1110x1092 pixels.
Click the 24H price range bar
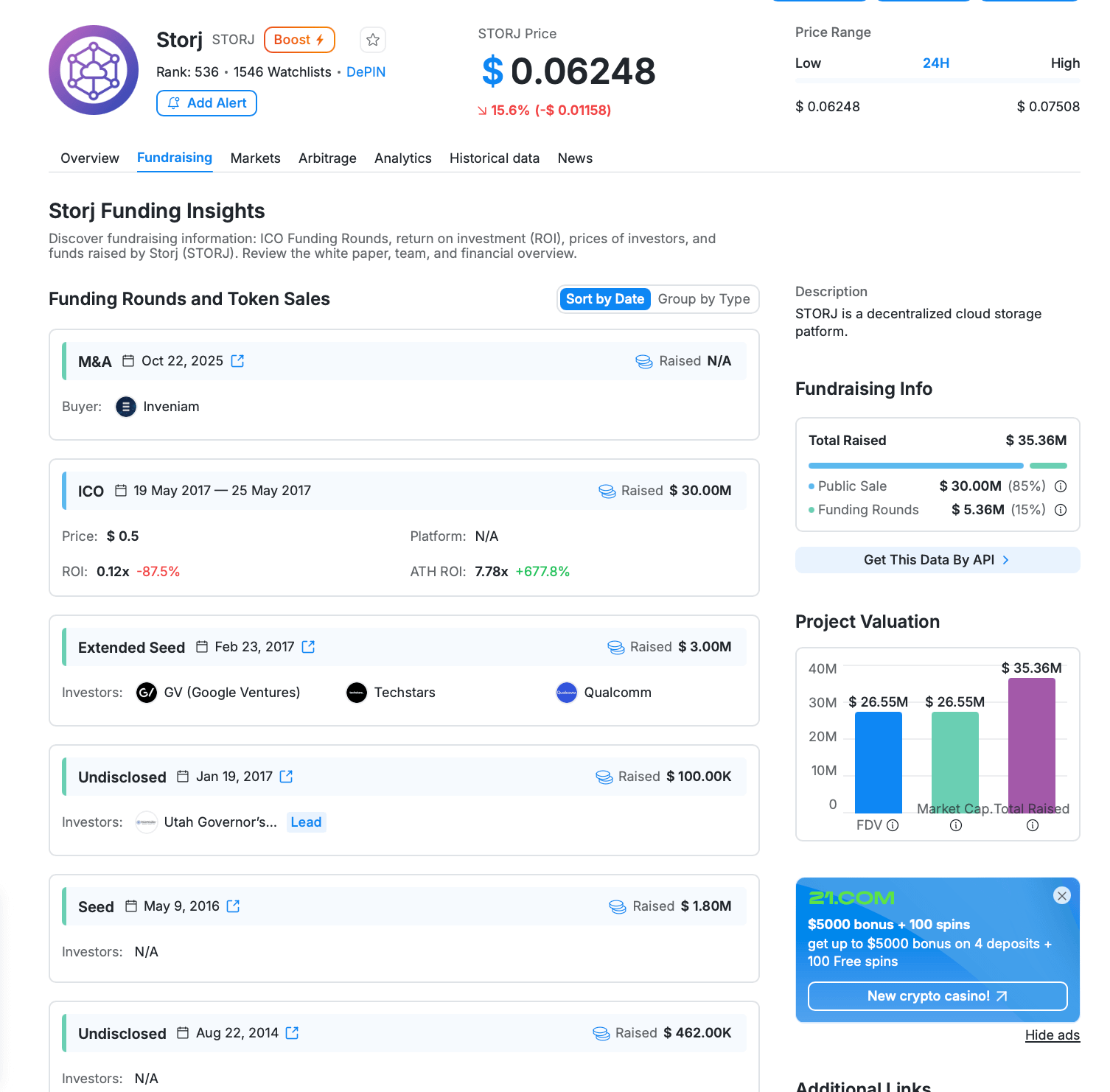[x=938, y=80]
